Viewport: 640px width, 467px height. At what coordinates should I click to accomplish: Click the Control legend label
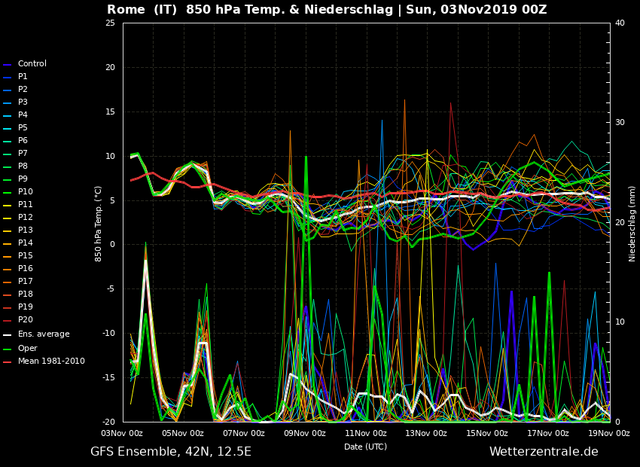pos(32,64)
